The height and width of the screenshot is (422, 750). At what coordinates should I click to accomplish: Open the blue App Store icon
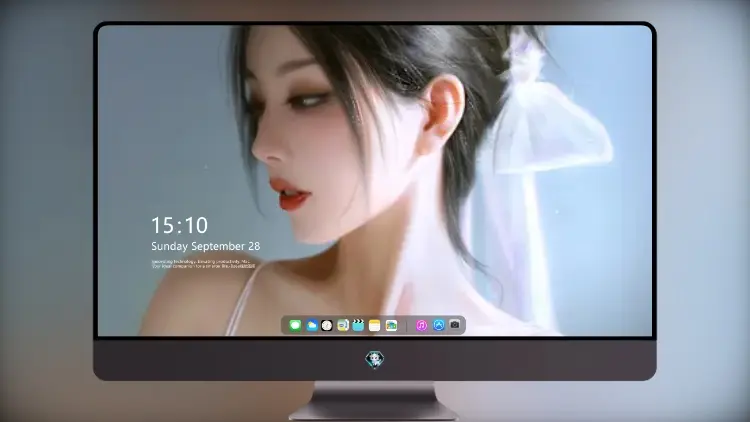[439, 325]
